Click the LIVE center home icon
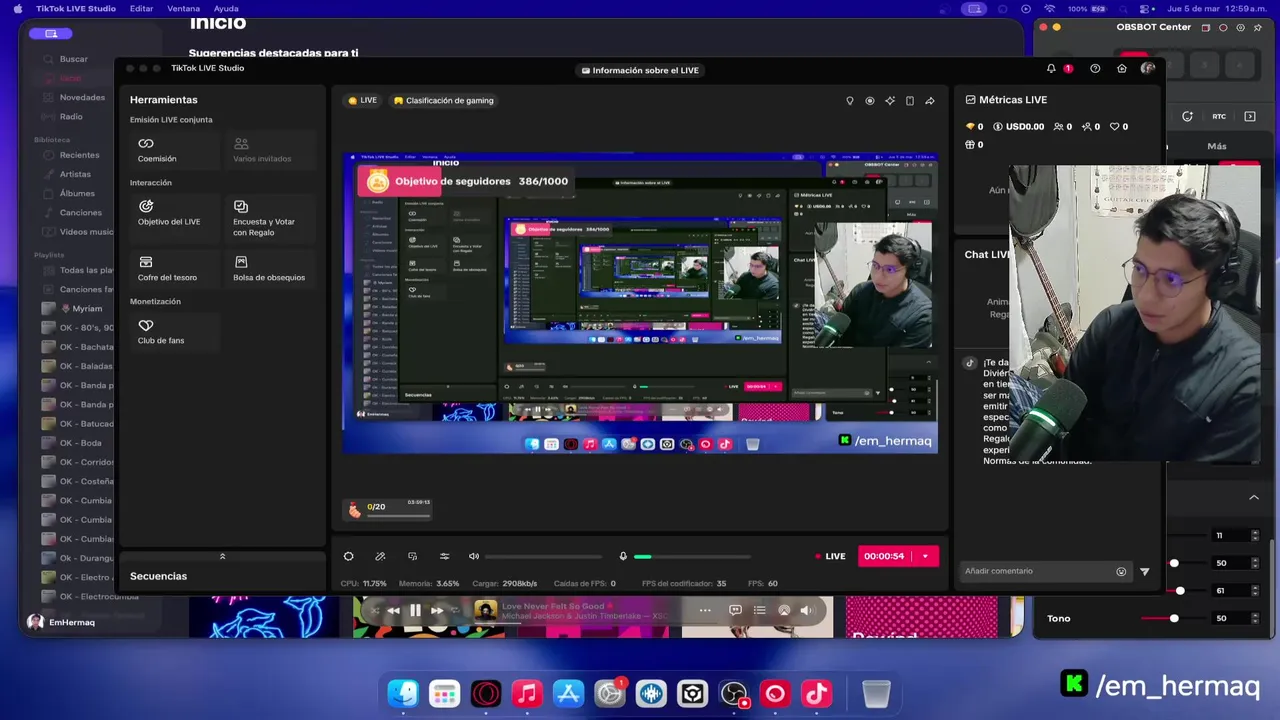The width and height of the screenshot is (1280, 720). click(x=1122, y=68)
